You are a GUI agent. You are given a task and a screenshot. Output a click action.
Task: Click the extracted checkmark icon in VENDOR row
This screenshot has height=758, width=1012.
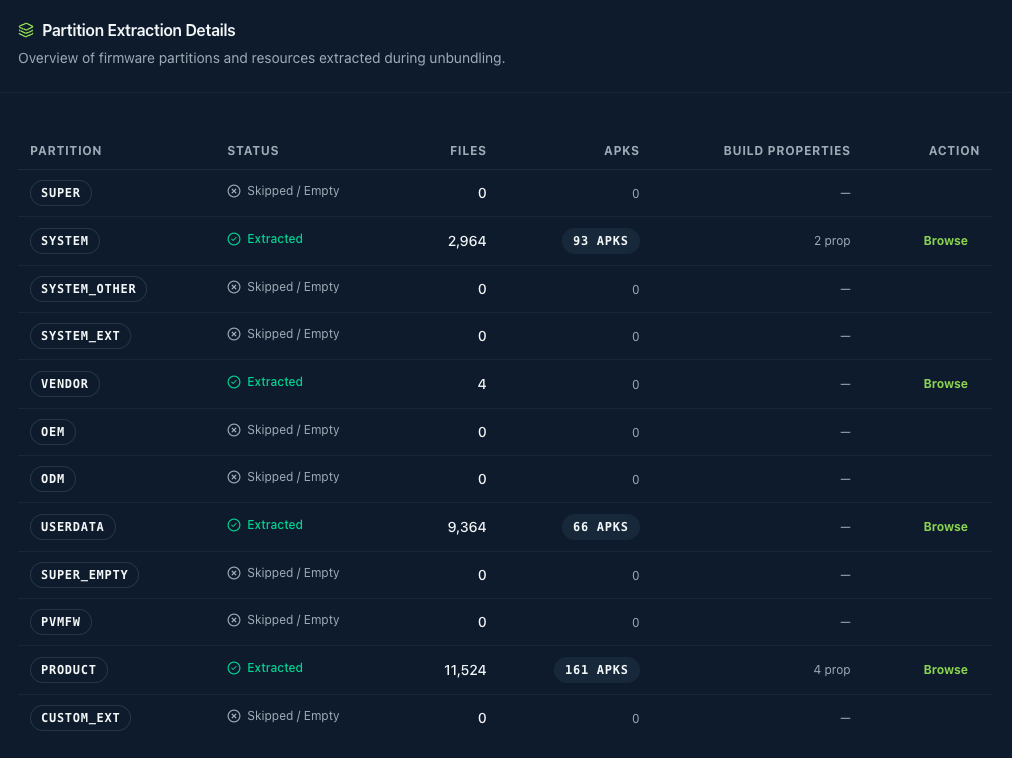[234, 382]
